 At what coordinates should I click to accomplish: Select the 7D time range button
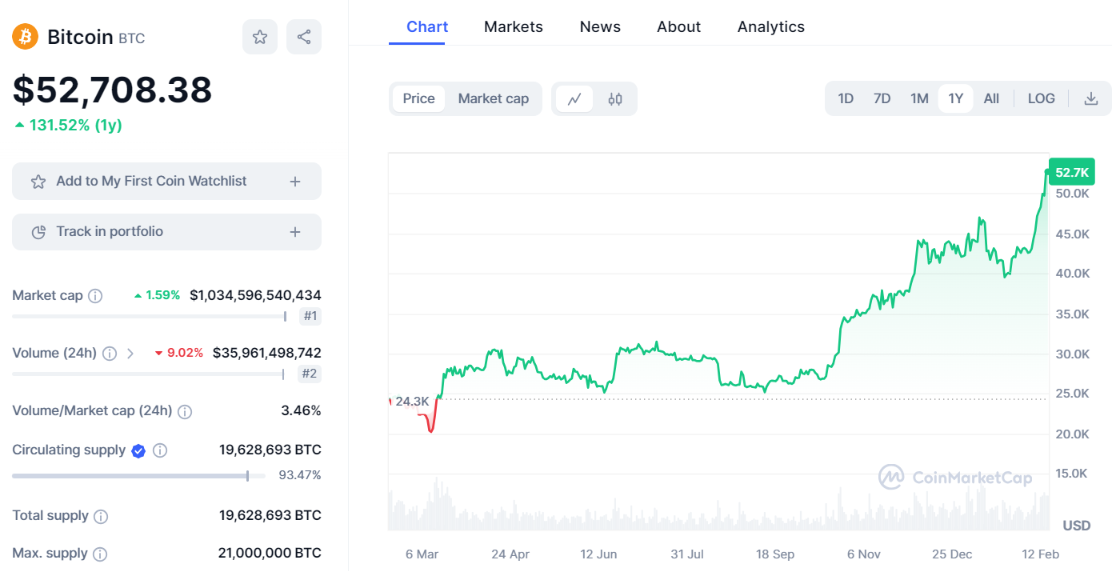882,98
